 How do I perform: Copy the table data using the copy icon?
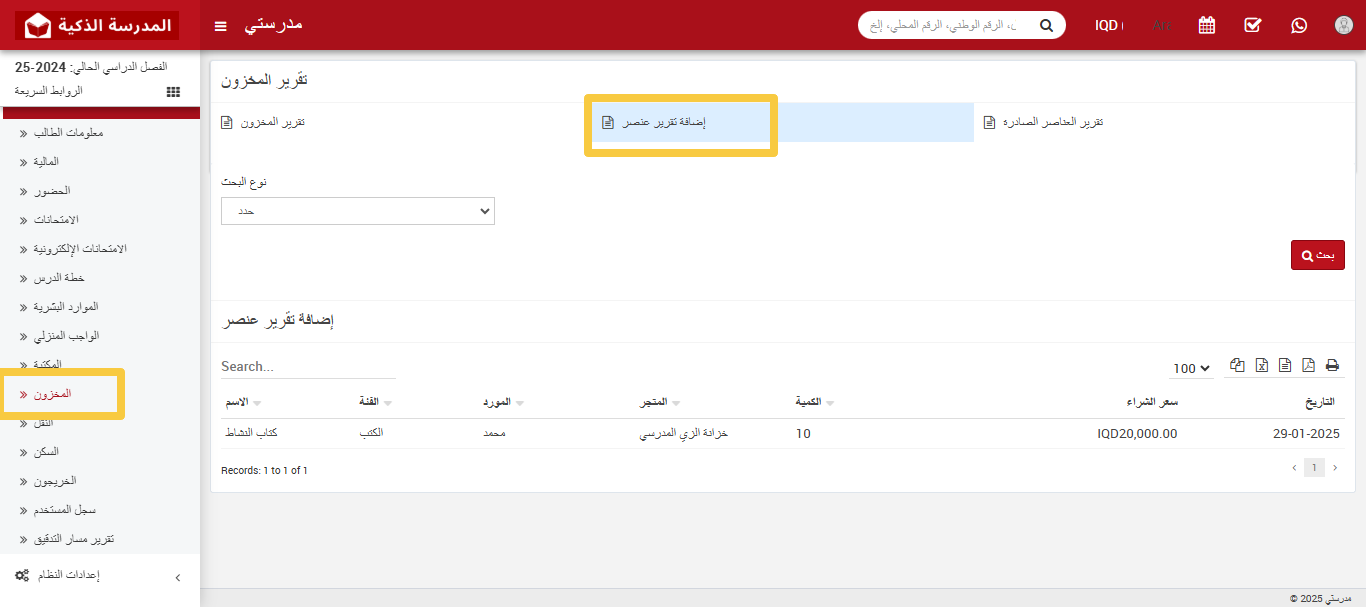(x=1237, y=365)
